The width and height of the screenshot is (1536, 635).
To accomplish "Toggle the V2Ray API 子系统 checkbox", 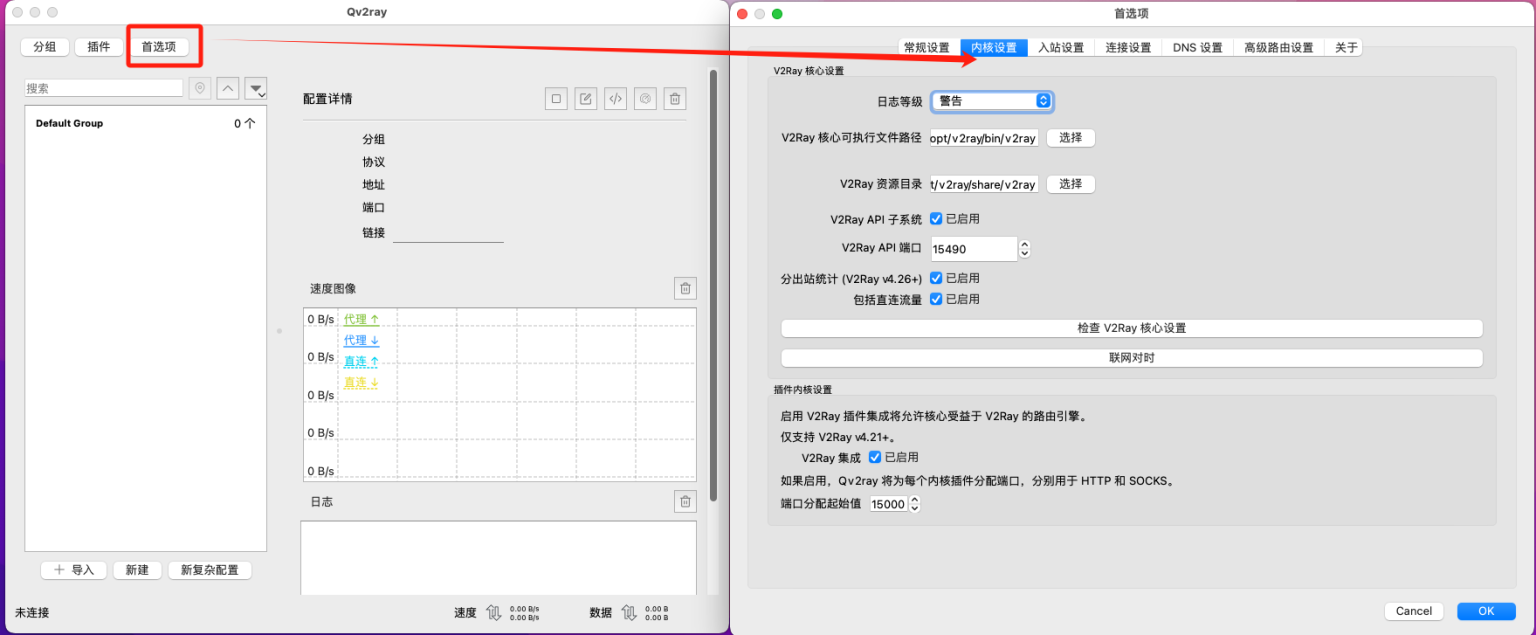I will [x=936, y=219].
